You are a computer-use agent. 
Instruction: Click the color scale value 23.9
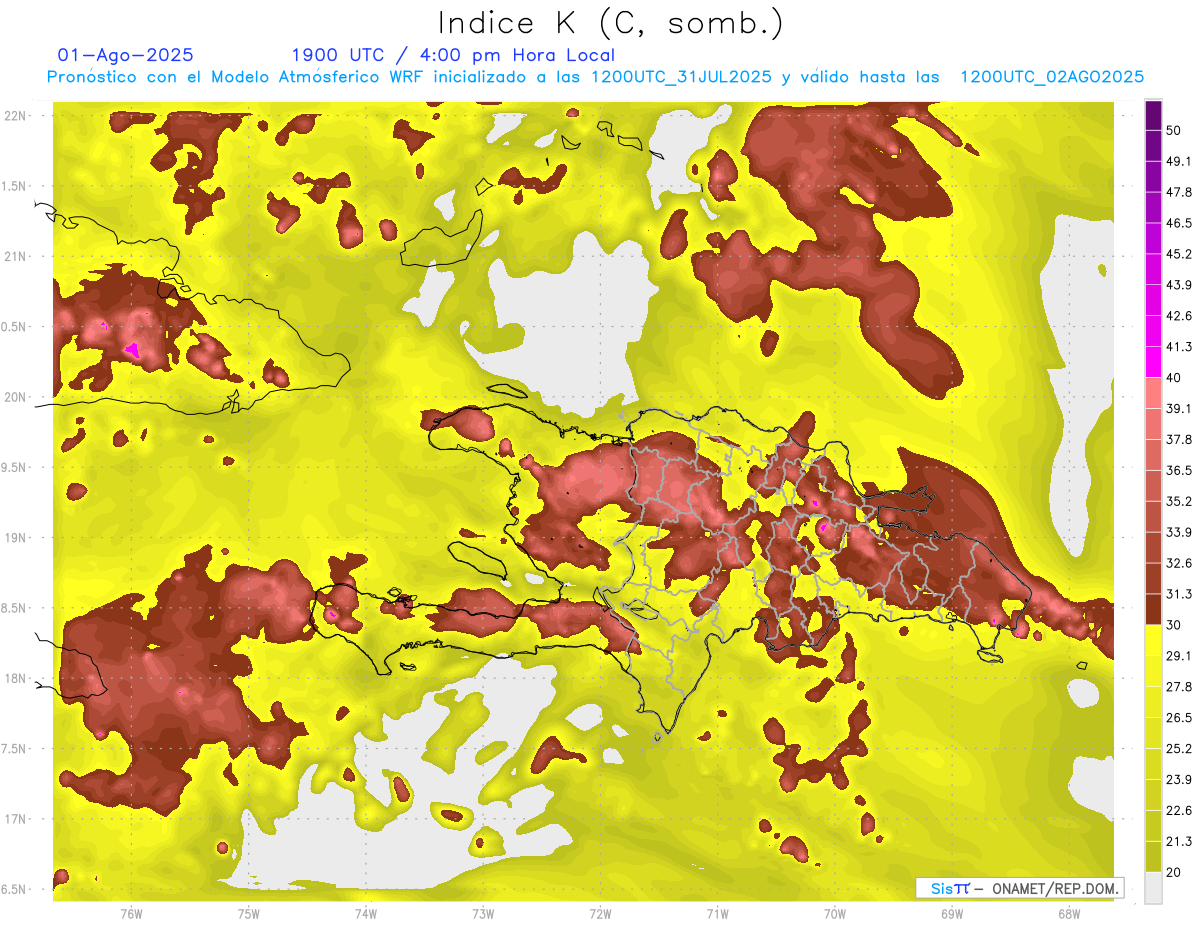(x=1179, y=780)
